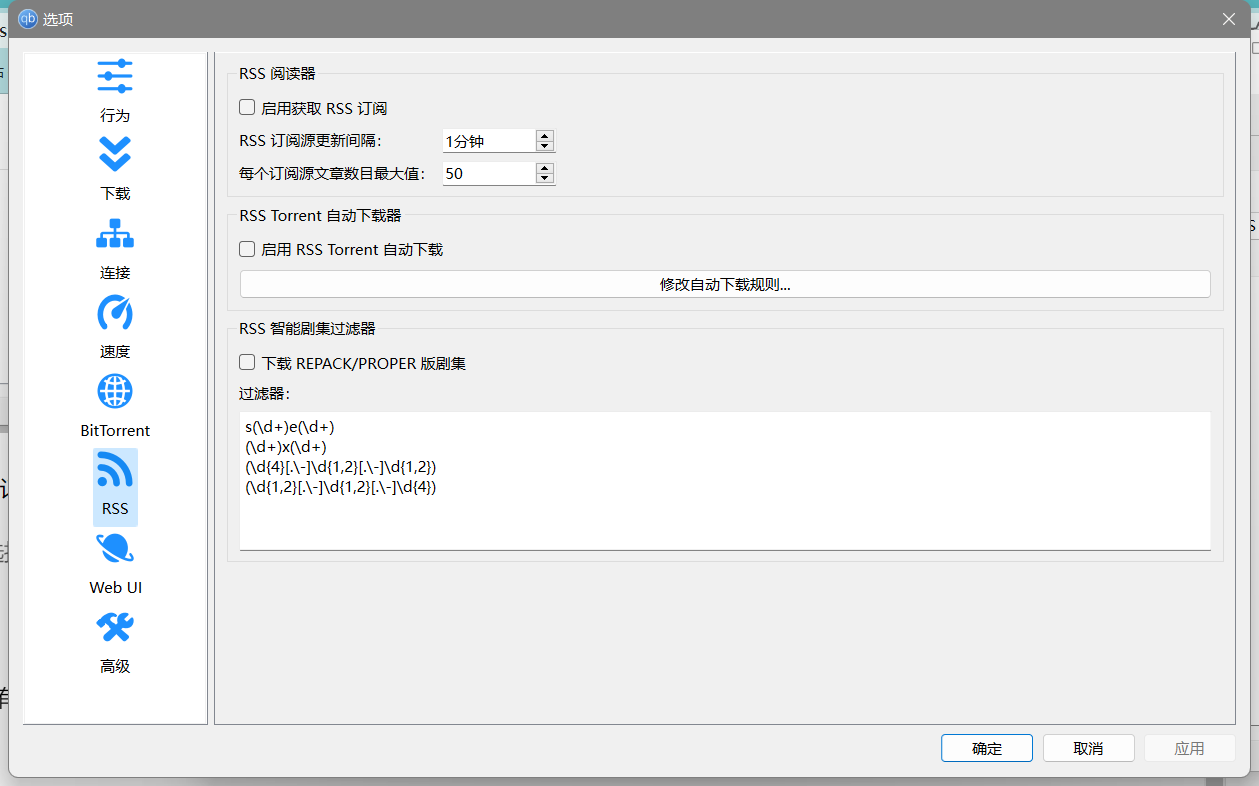Decrease 每个订阅源文章数目最大值 using down arrow
The width and height of the screenshot is (1259, 786).
click(x=544, y=179)
